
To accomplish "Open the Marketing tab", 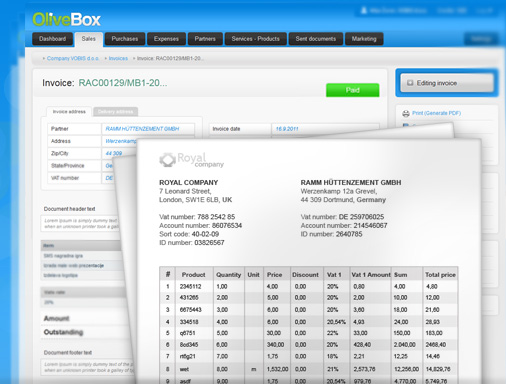I will pyautogui.click(x=364, y=39).
